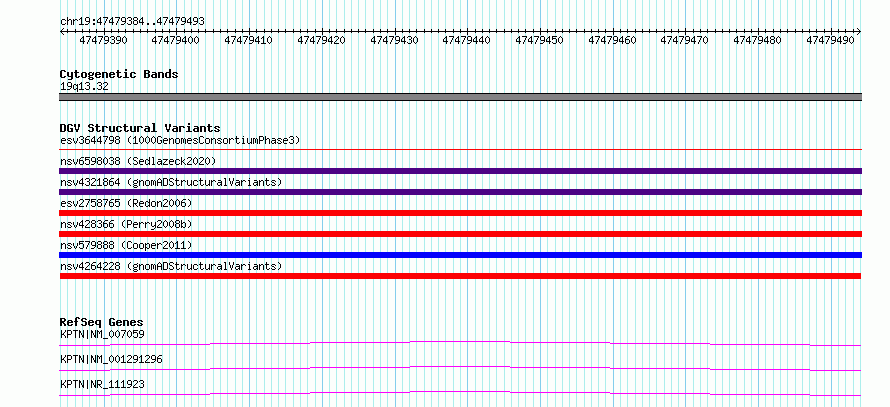Click the red nsv4264228 variant bar
Viewport: 890px width, 407px height.
pyautogui.click(x=460, y=276)
